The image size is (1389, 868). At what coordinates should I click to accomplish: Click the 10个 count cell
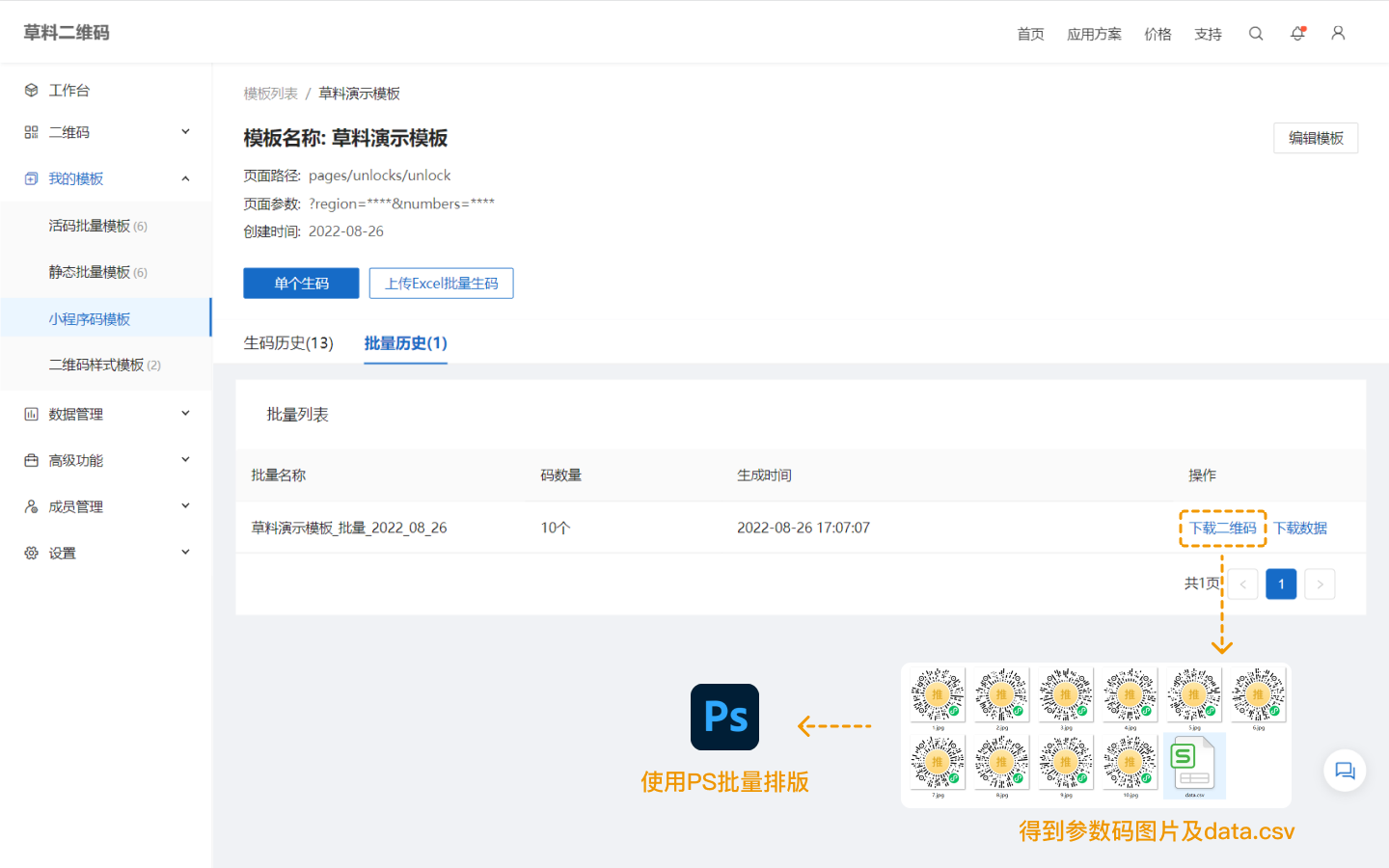556,529
